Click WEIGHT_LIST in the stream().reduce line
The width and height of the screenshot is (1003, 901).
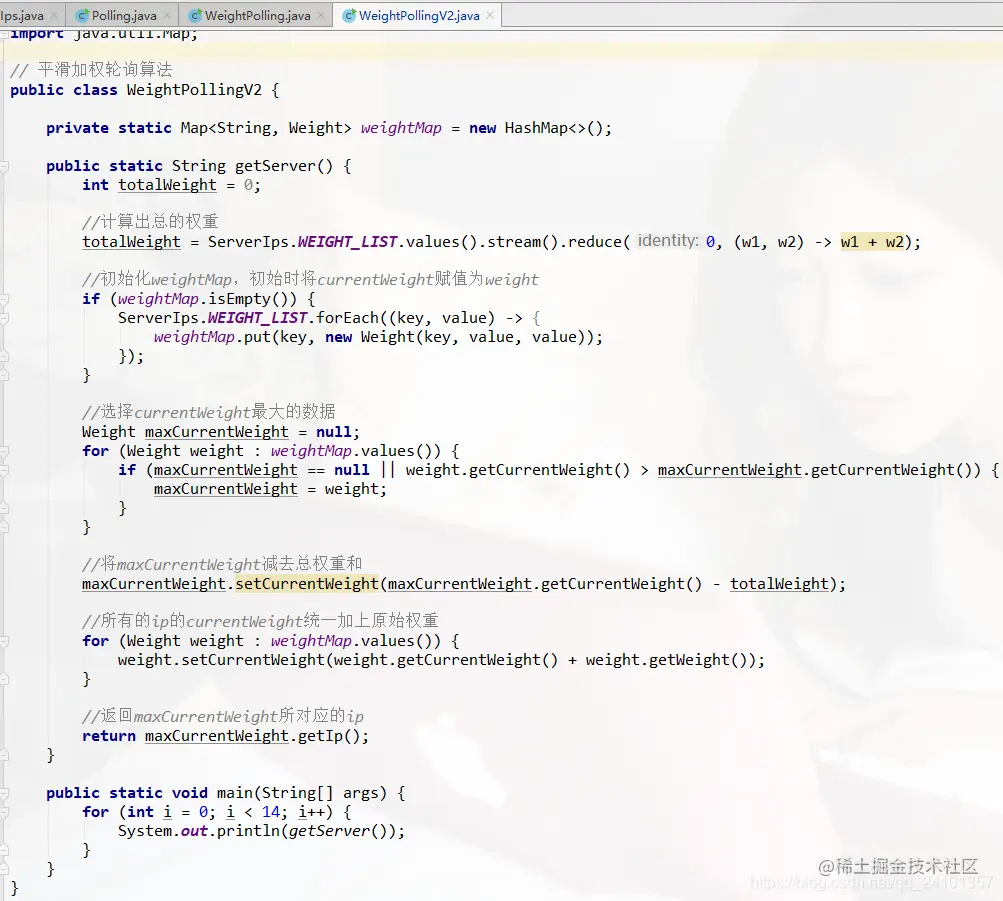point(347,242)
